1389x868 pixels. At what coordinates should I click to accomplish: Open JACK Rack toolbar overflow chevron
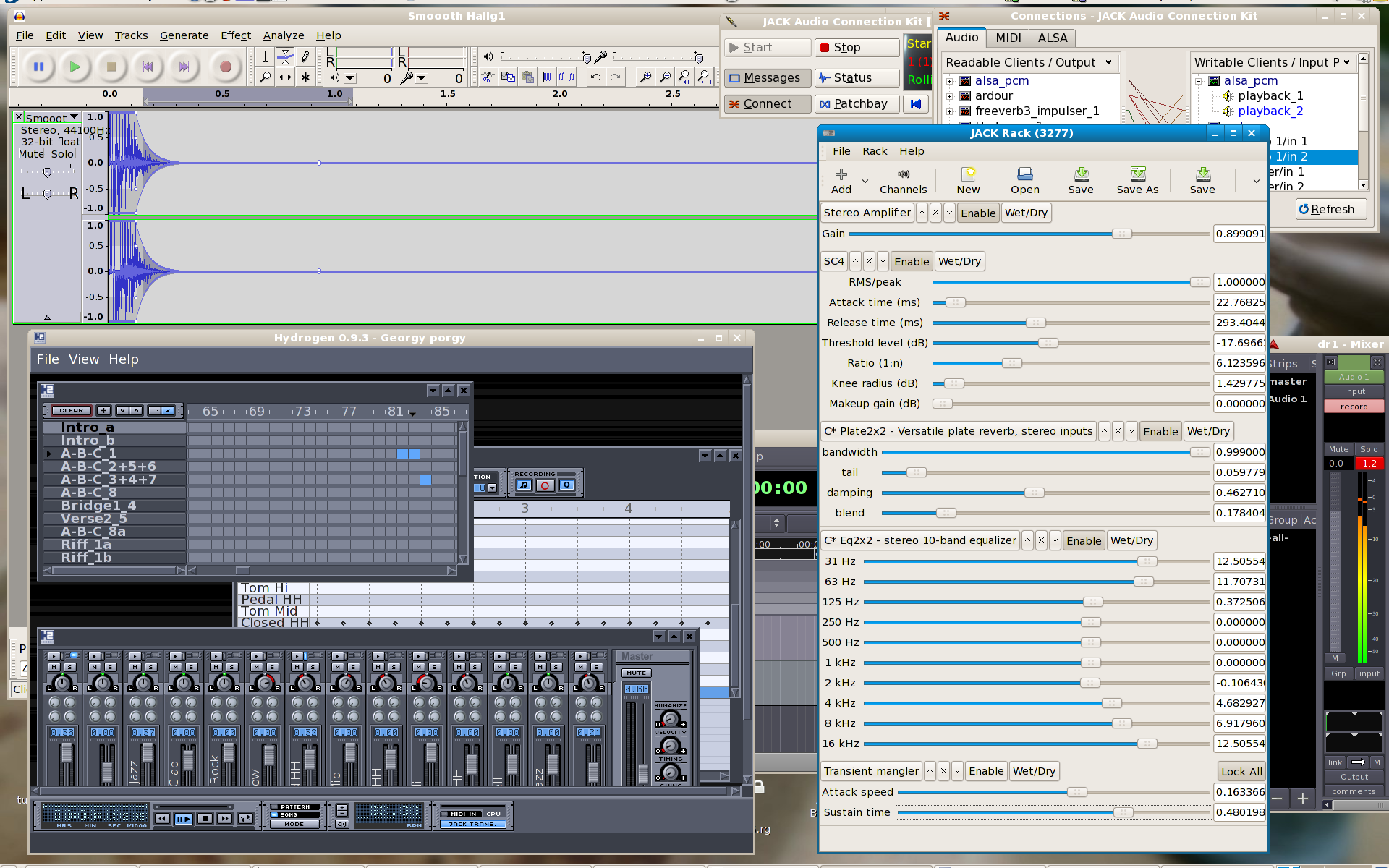1256,181
